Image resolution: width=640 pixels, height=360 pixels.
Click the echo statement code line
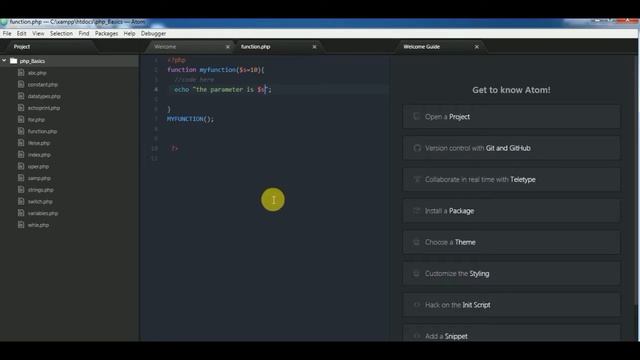click(223, 89)
